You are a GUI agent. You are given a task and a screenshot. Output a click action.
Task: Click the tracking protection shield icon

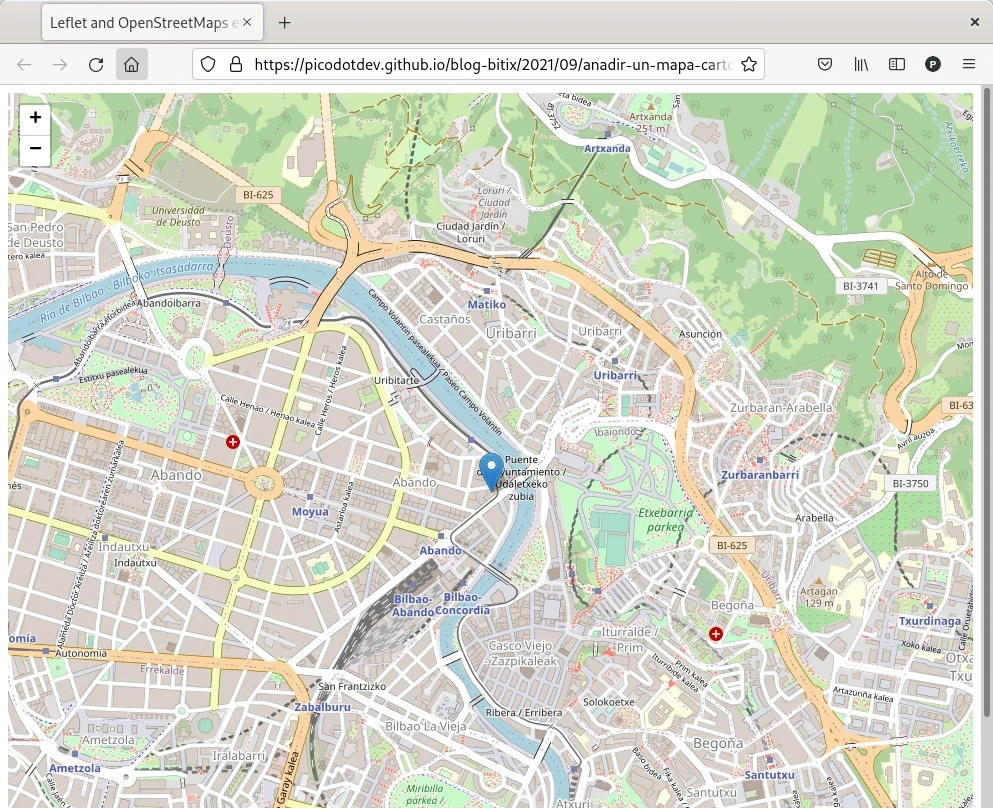208,64
